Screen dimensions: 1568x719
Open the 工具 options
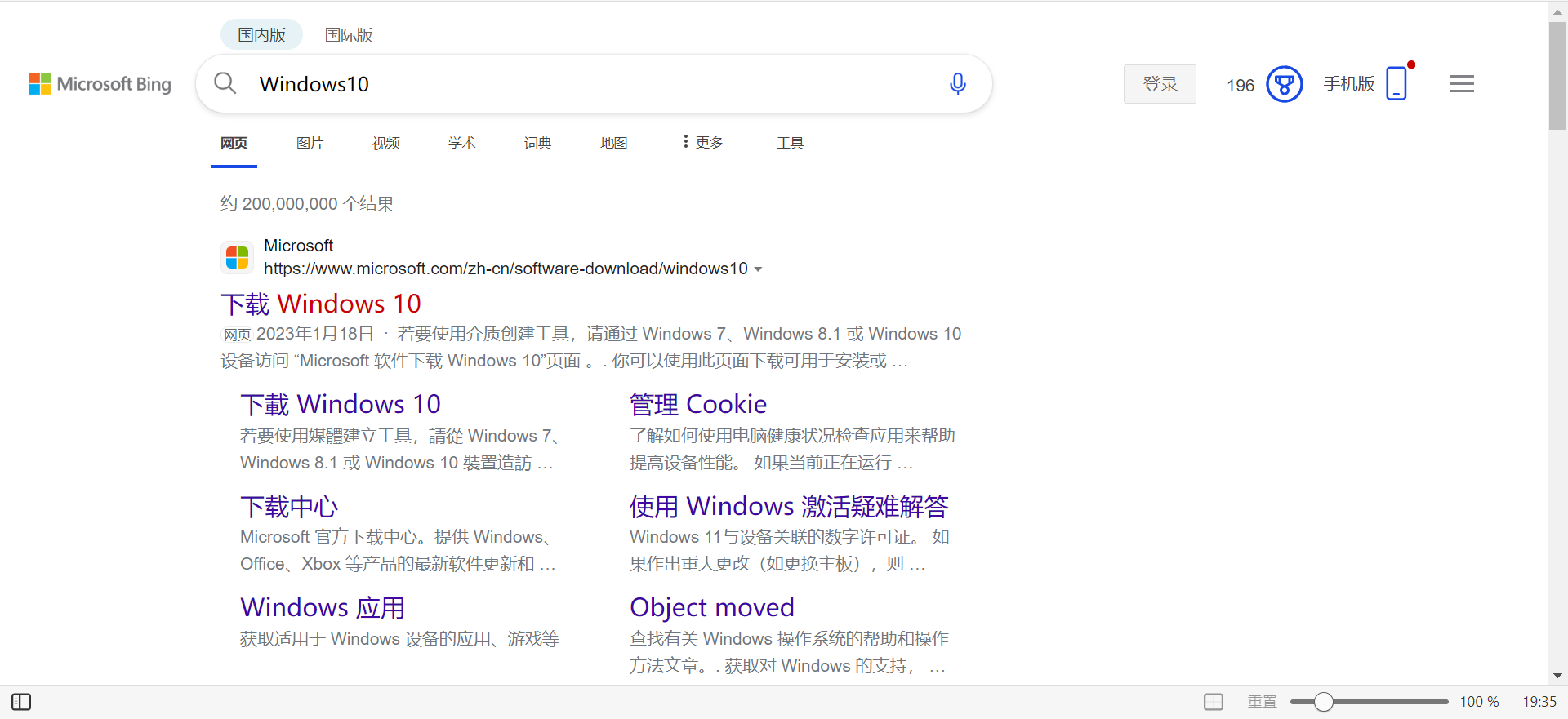pos(790,143)
